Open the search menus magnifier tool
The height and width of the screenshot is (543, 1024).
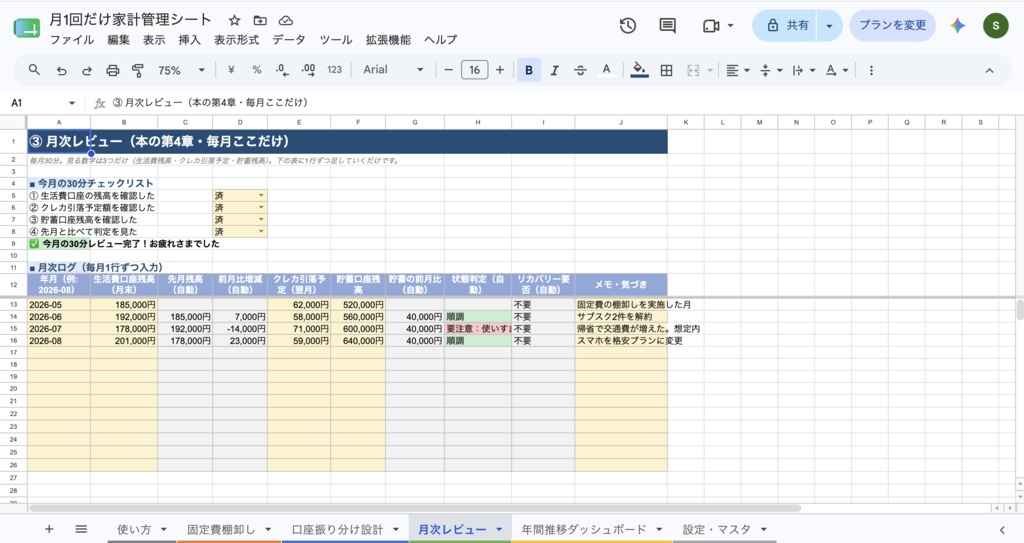click(34, 70)
